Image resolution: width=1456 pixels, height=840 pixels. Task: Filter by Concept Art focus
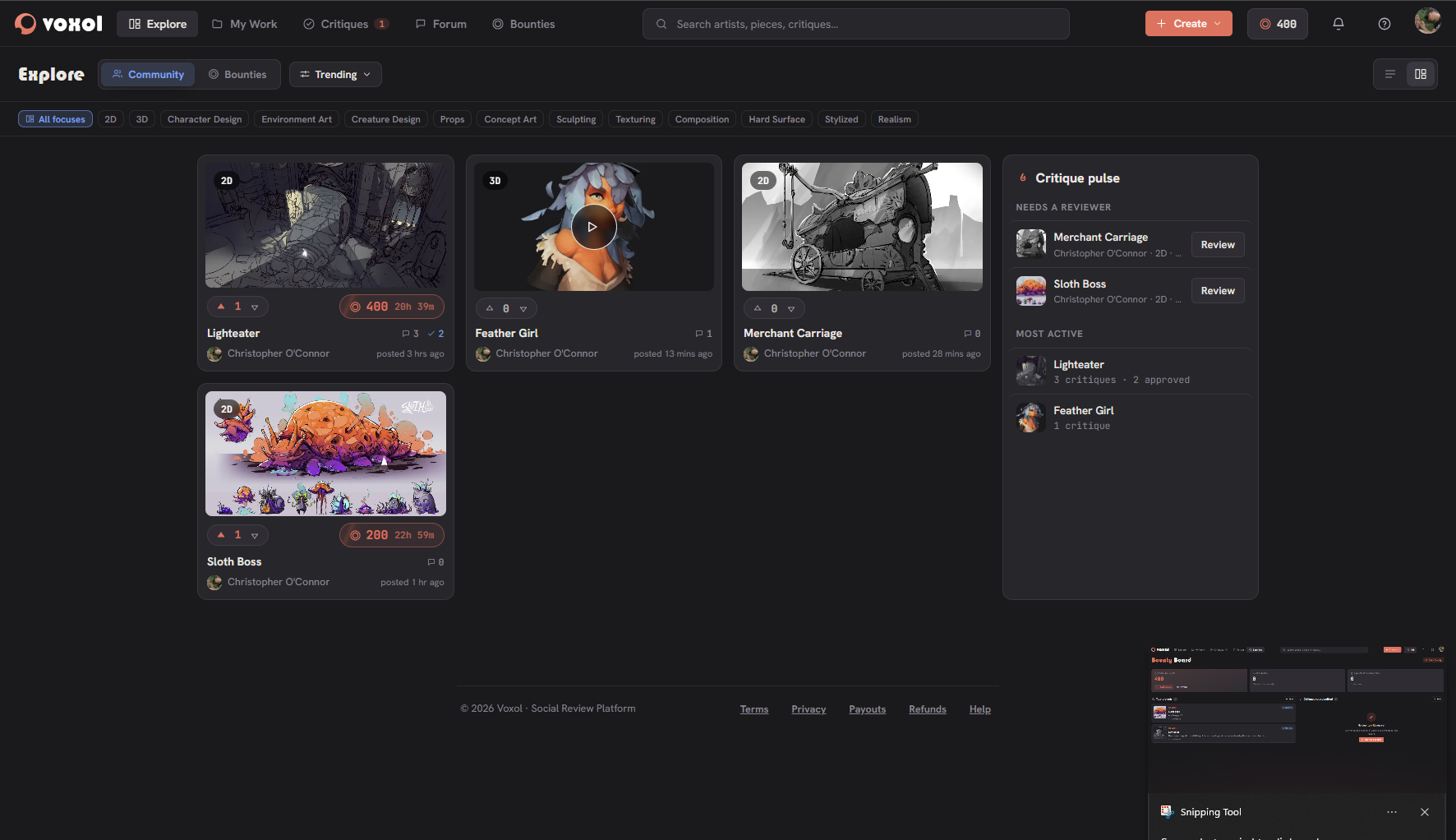click(510, 119)
